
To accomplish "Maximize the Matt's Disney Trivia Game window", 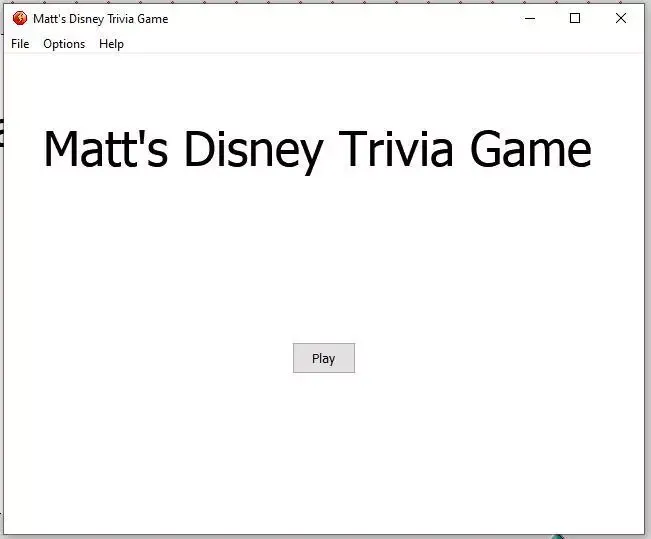I will [575, 18].
